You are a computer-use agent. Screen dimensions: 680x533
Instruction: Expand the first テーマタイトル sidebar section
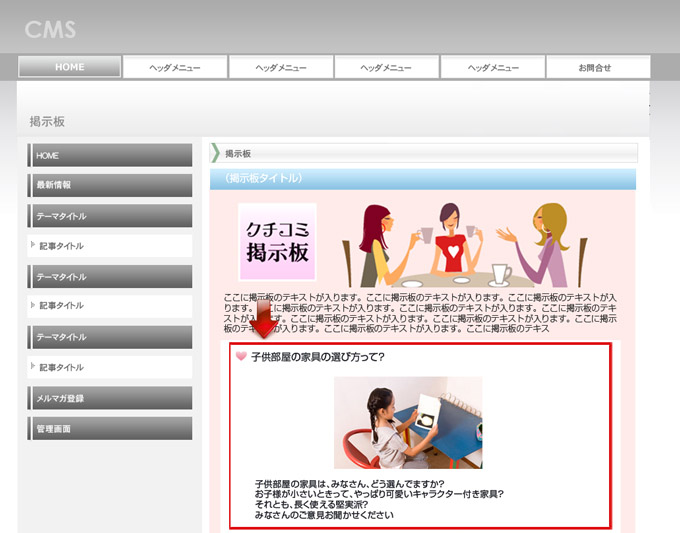click(110, 216)
